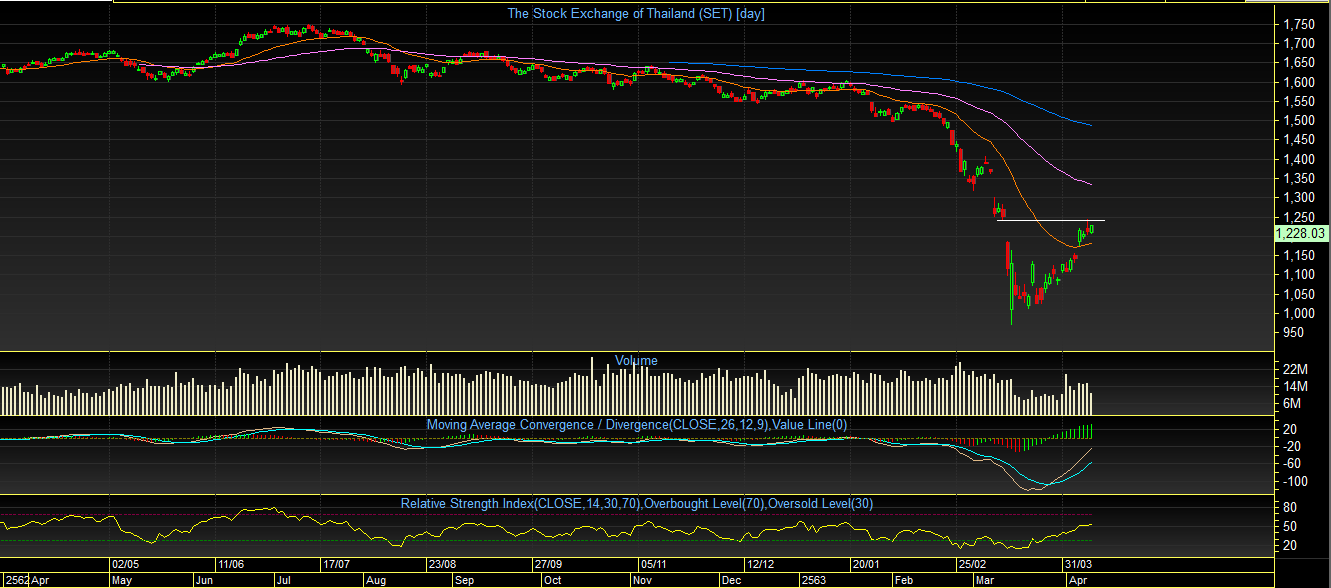Click the 1,100 price axis label
The width and height of the screenshot is (1331, 588).
[x=1298, y=275]
